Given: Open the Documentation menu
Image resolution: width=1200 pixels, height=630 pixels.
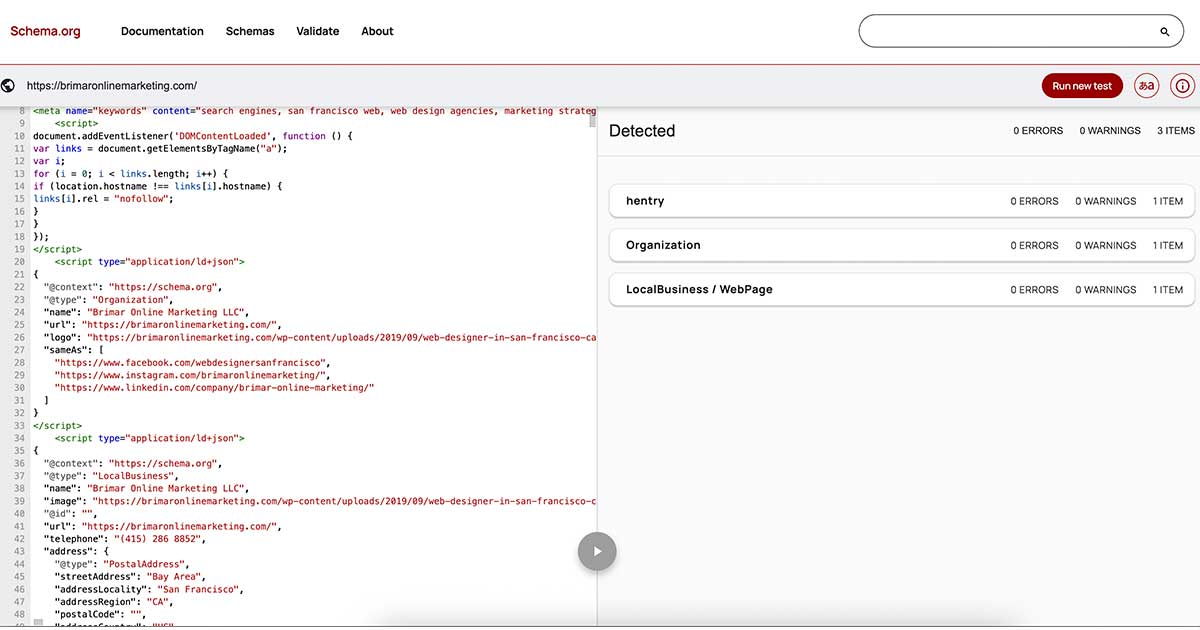Looking at the screenshot, I should tap(162, 31).
